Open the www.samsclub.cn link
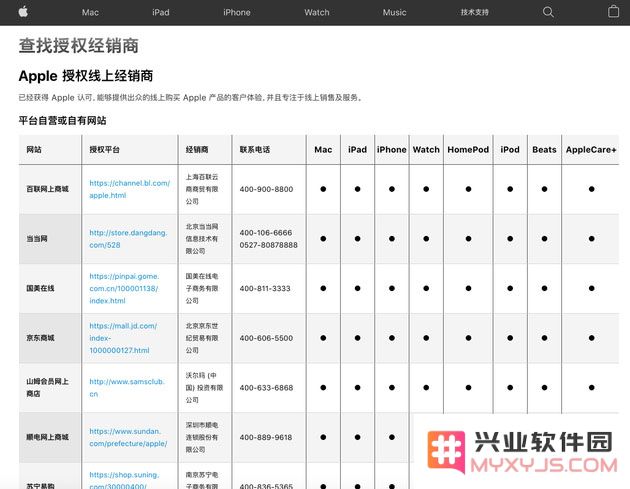 coord(127,388)
